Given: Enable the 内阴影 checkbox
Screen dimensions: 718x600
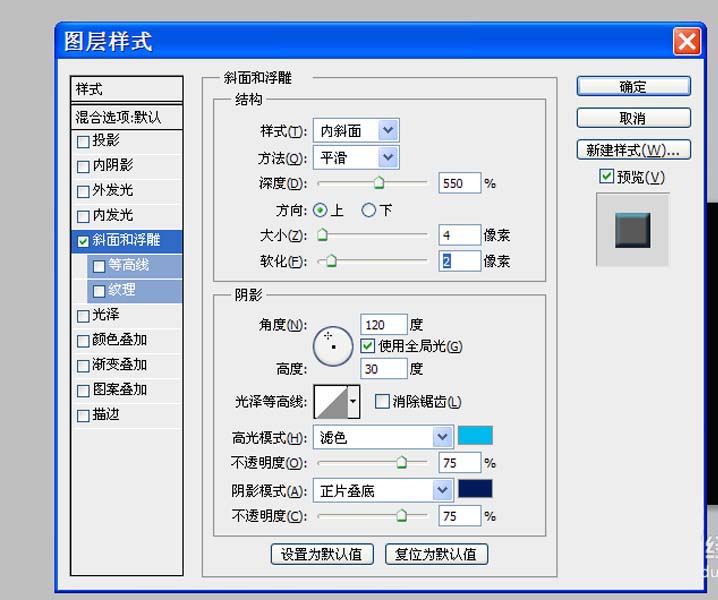Looking at the screenshot, I should pyautogui.click(x=83, y=166).
